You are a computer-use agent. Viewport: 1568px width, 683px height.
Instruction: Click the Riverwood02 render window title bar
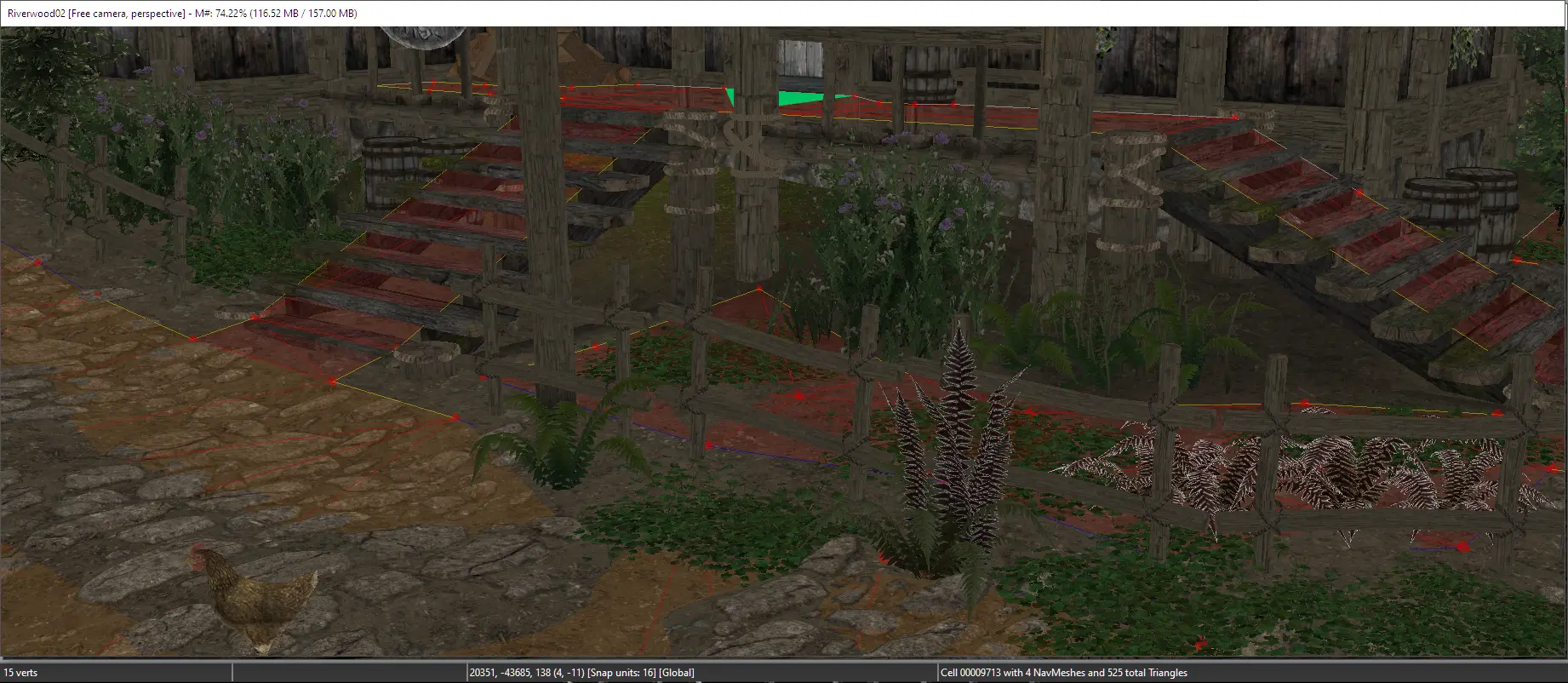tap(783, 13)
